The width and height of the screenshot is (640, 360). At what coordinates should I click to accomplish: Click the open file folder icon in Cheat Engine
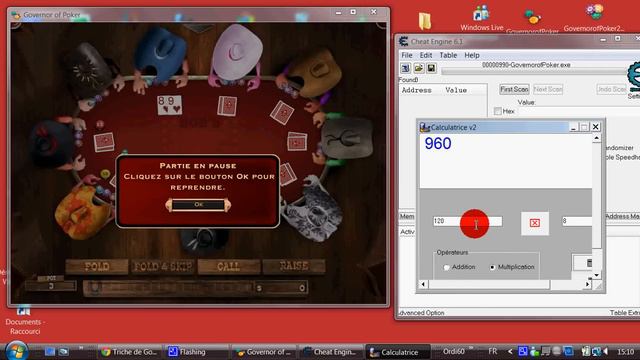click(x=418, y=68)
